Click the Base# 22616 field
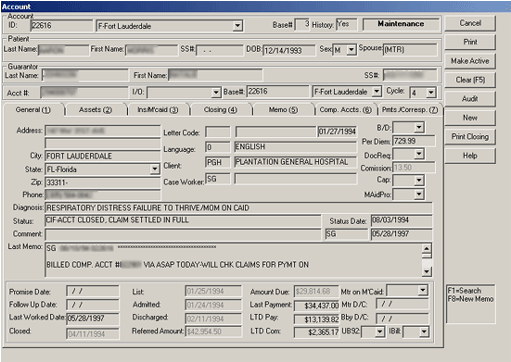 tap(278, 91)
